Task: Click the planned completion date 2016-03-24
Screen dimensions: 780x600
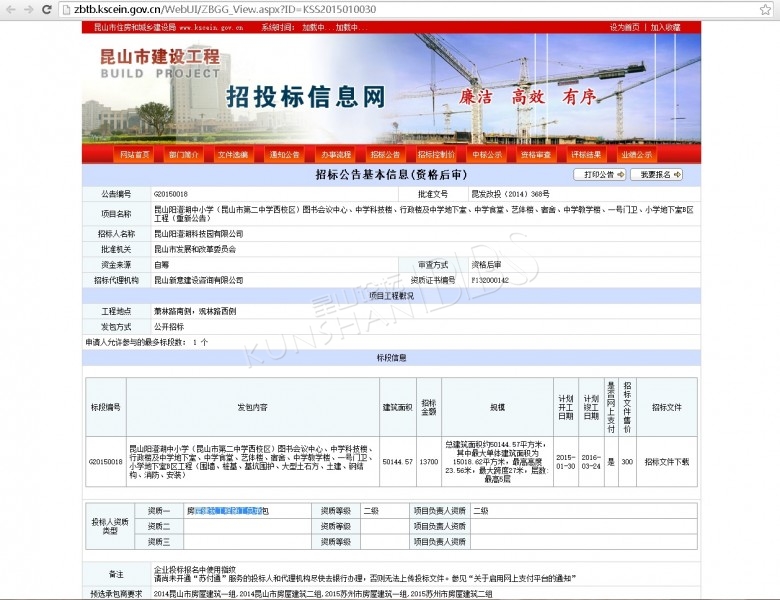Action: click(591, 462)
